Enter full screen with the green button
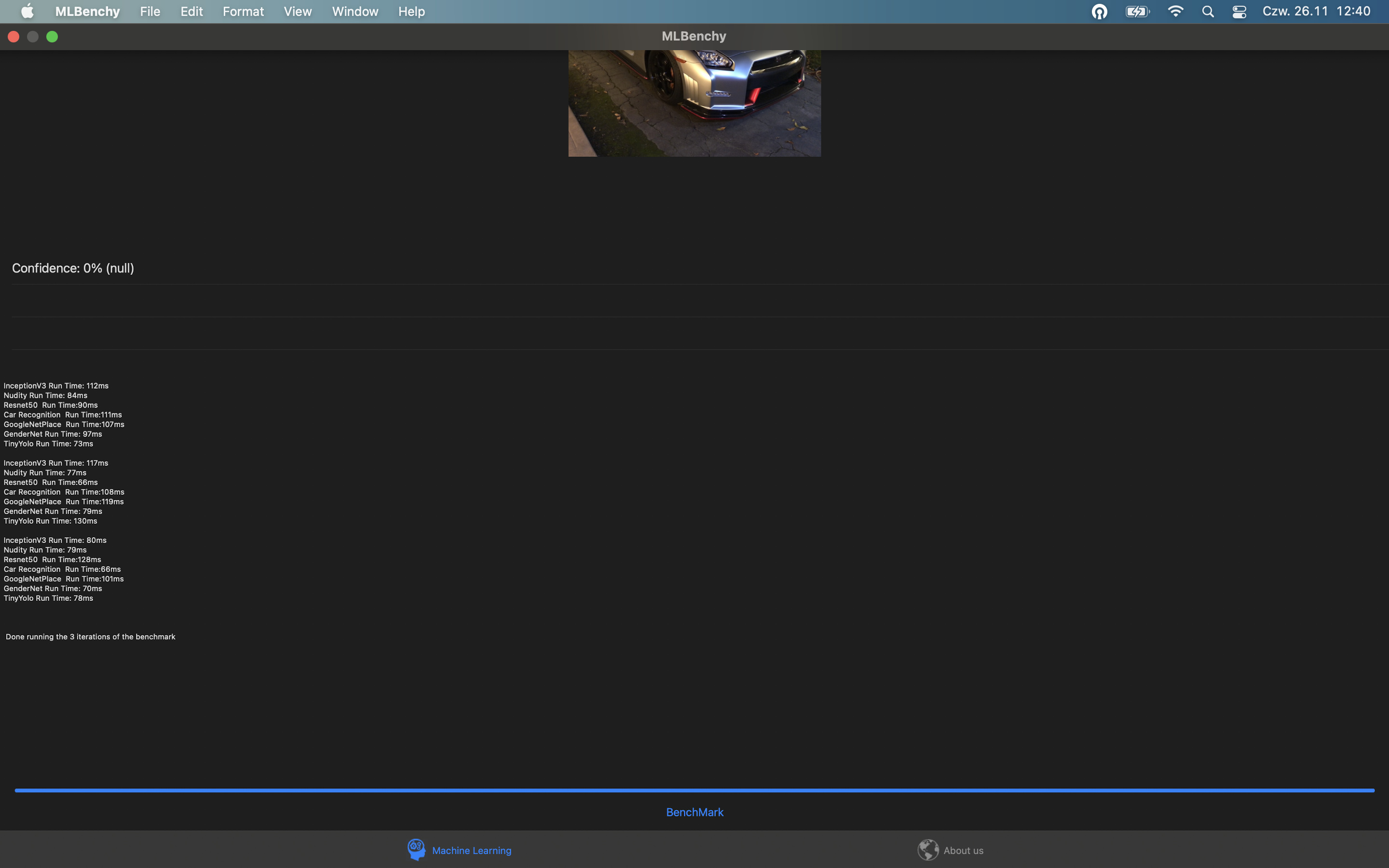The image size is (1389, 868). tap(52, 37)
